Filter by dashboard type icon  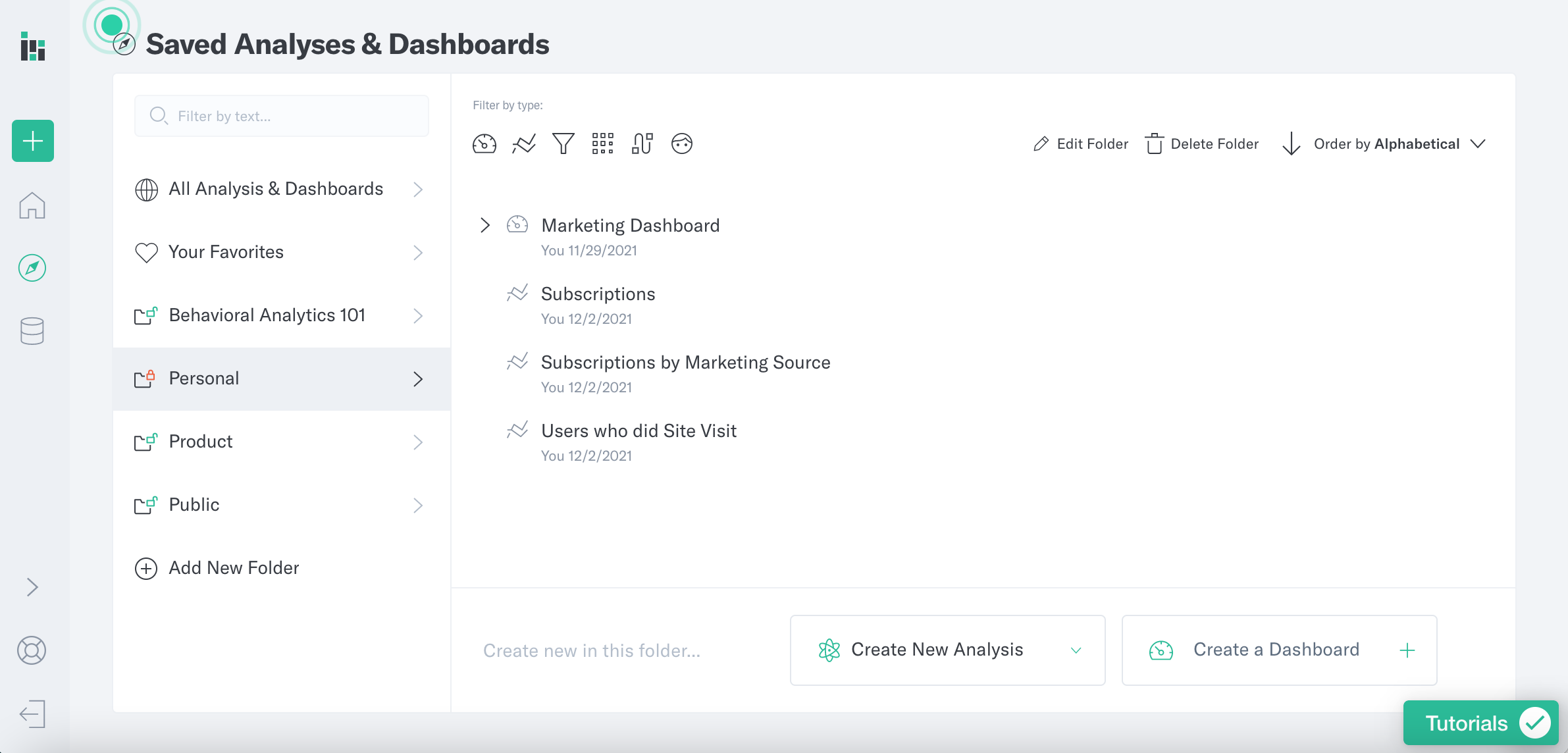(484, 143)
